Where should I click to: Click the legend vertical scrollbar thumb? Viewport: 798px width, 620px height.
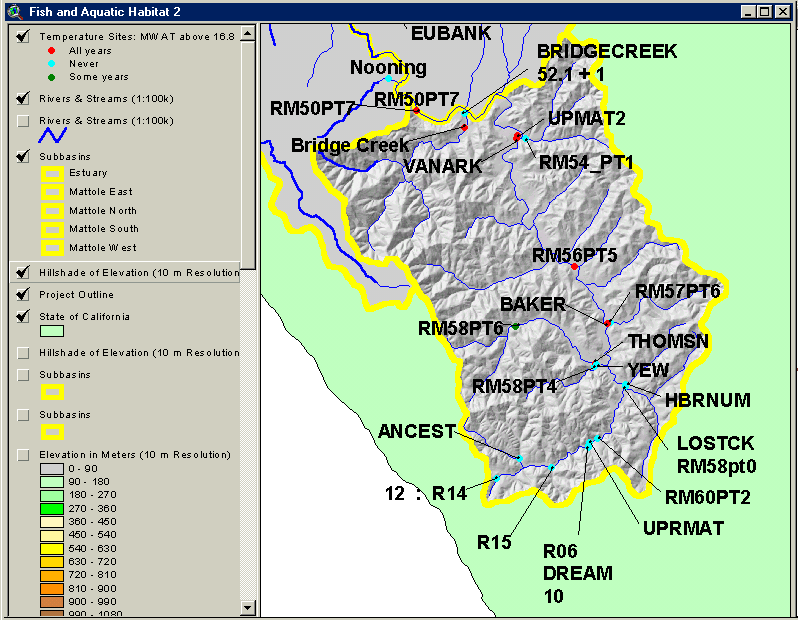coord(247,155)
